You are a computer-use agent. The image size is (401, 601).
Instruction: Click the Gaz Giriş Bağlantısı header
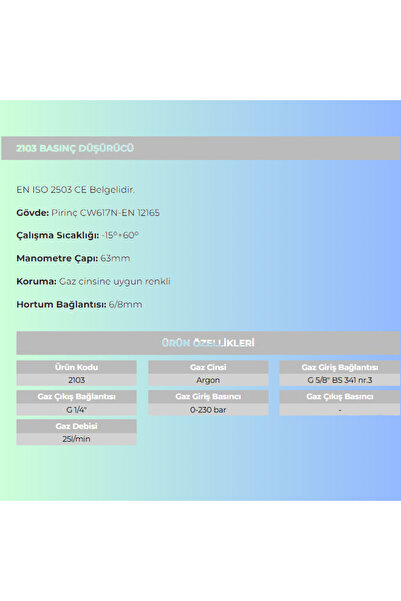click(x=340, y=367)
